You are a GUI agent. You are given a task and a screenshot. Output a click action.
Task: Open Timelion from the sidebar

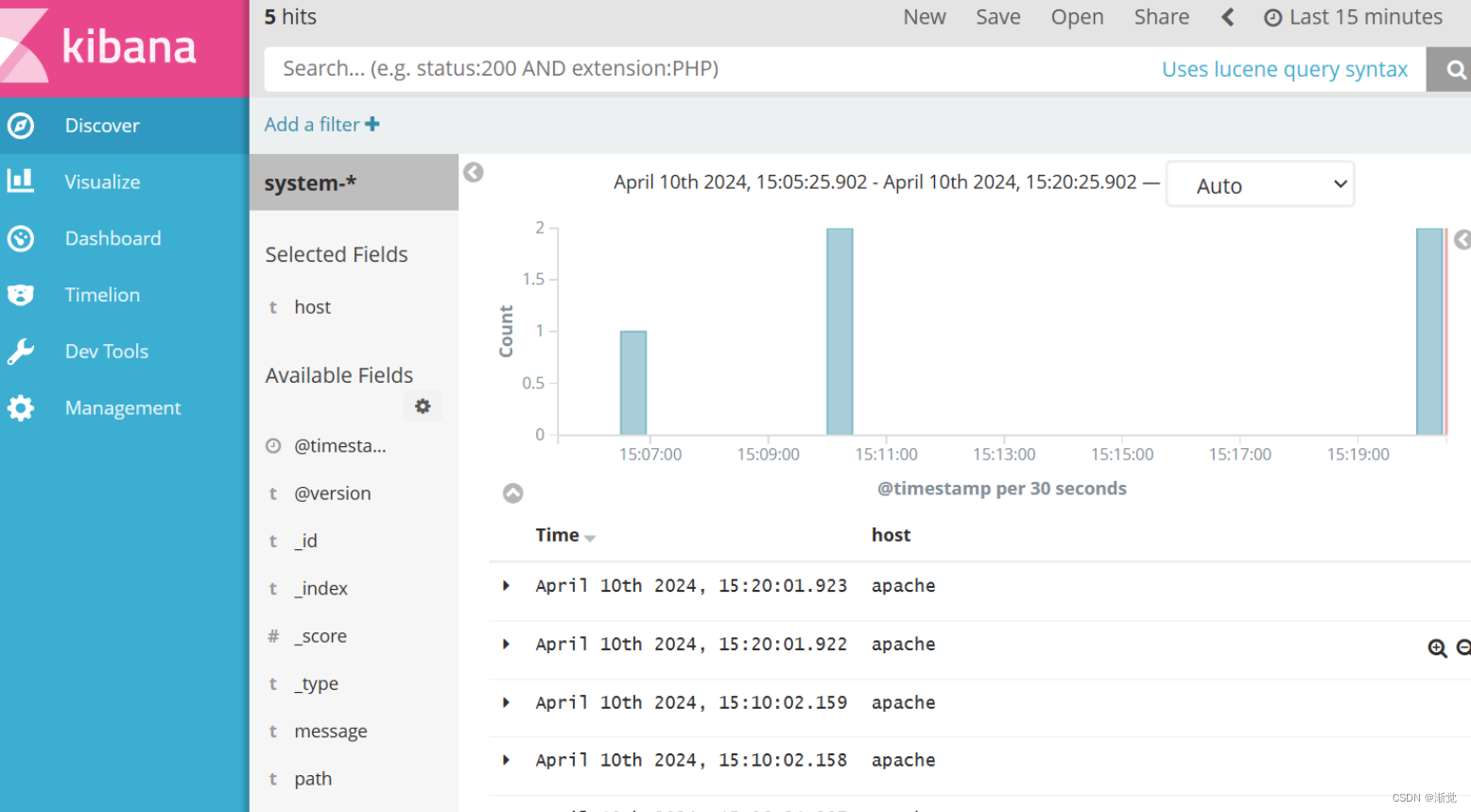pos(124,295)
